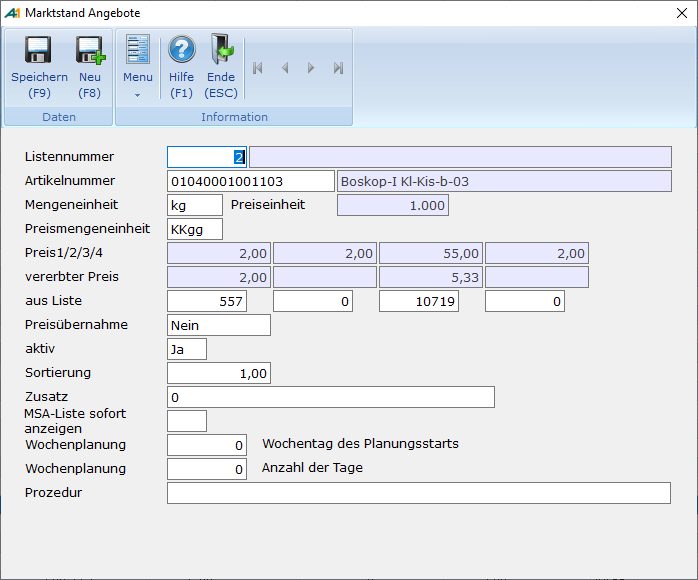Click the first Preis field in Preis1/2/3/4 row
The height and width of the screenshot is (580, 698).
[219, 253]
